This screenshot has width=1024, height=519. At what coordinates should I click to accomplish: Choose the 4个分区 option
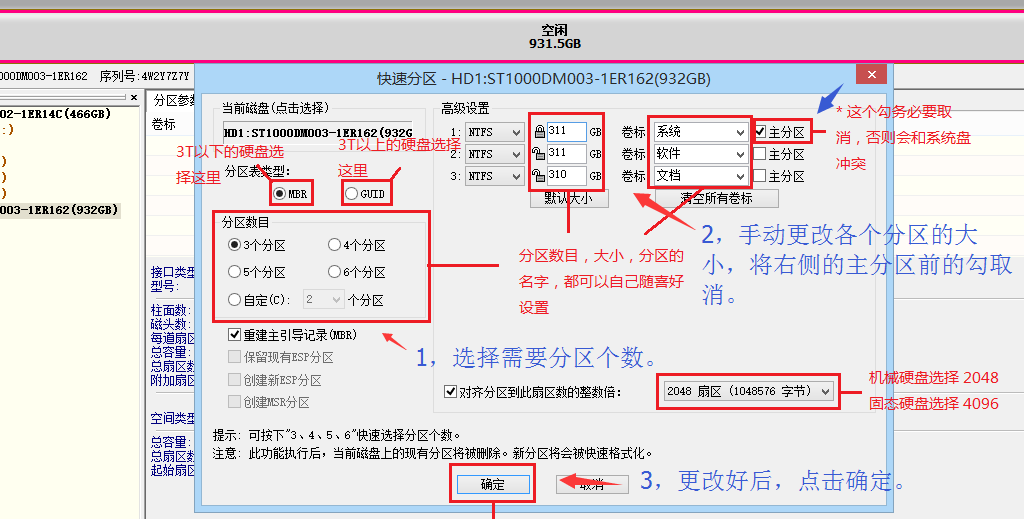[x=334, y=245]
